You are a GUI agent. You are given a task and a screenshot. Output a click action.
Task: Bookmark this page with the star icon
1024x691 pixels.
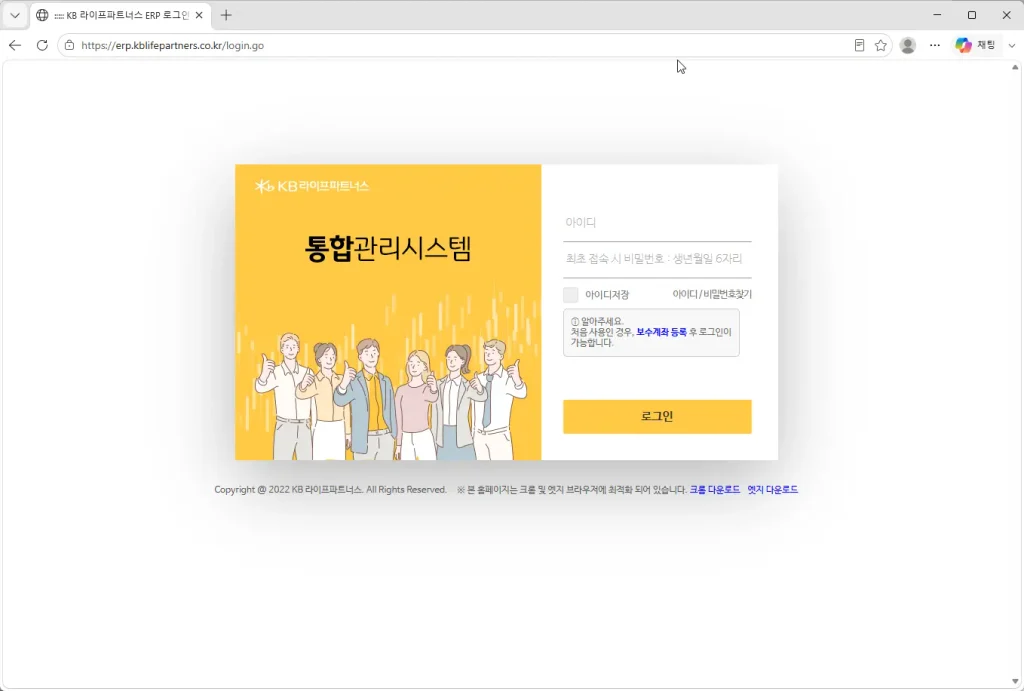880,45
